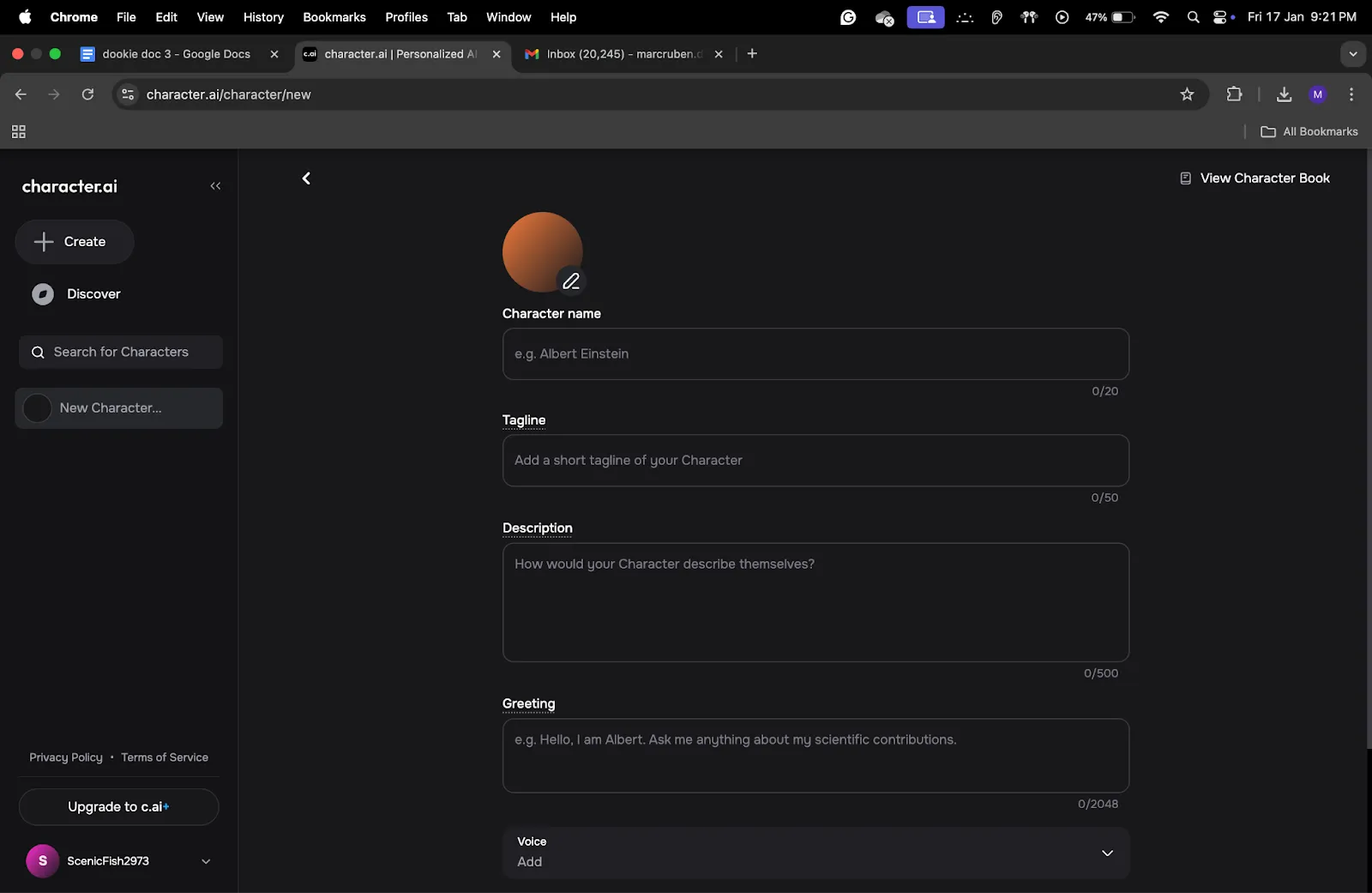Click the Create button
1372x893 pixels.
(x=75, y=242)
